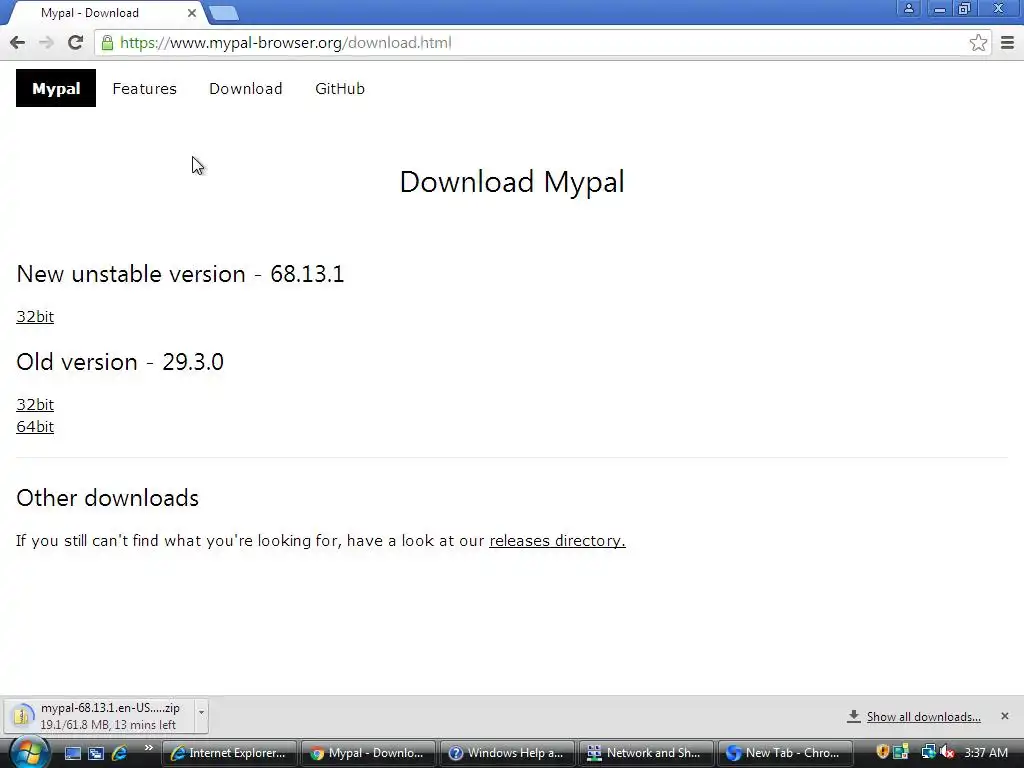Click the Show Desktop quick launch icon
This screenshot has width=1024, height=768.
(72, 754)
